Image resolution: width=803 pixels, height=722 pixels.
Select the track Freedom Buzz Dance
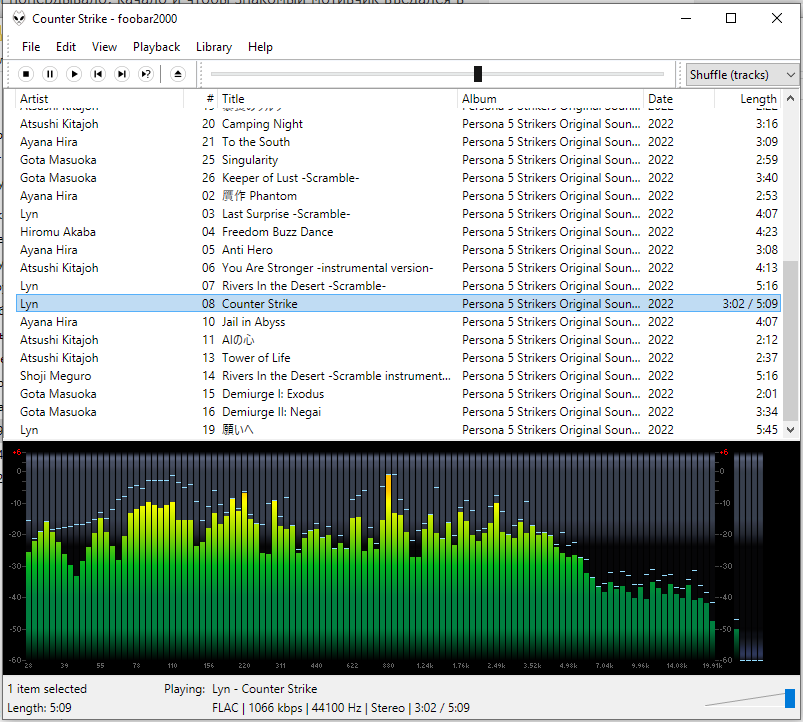(398, 232)
